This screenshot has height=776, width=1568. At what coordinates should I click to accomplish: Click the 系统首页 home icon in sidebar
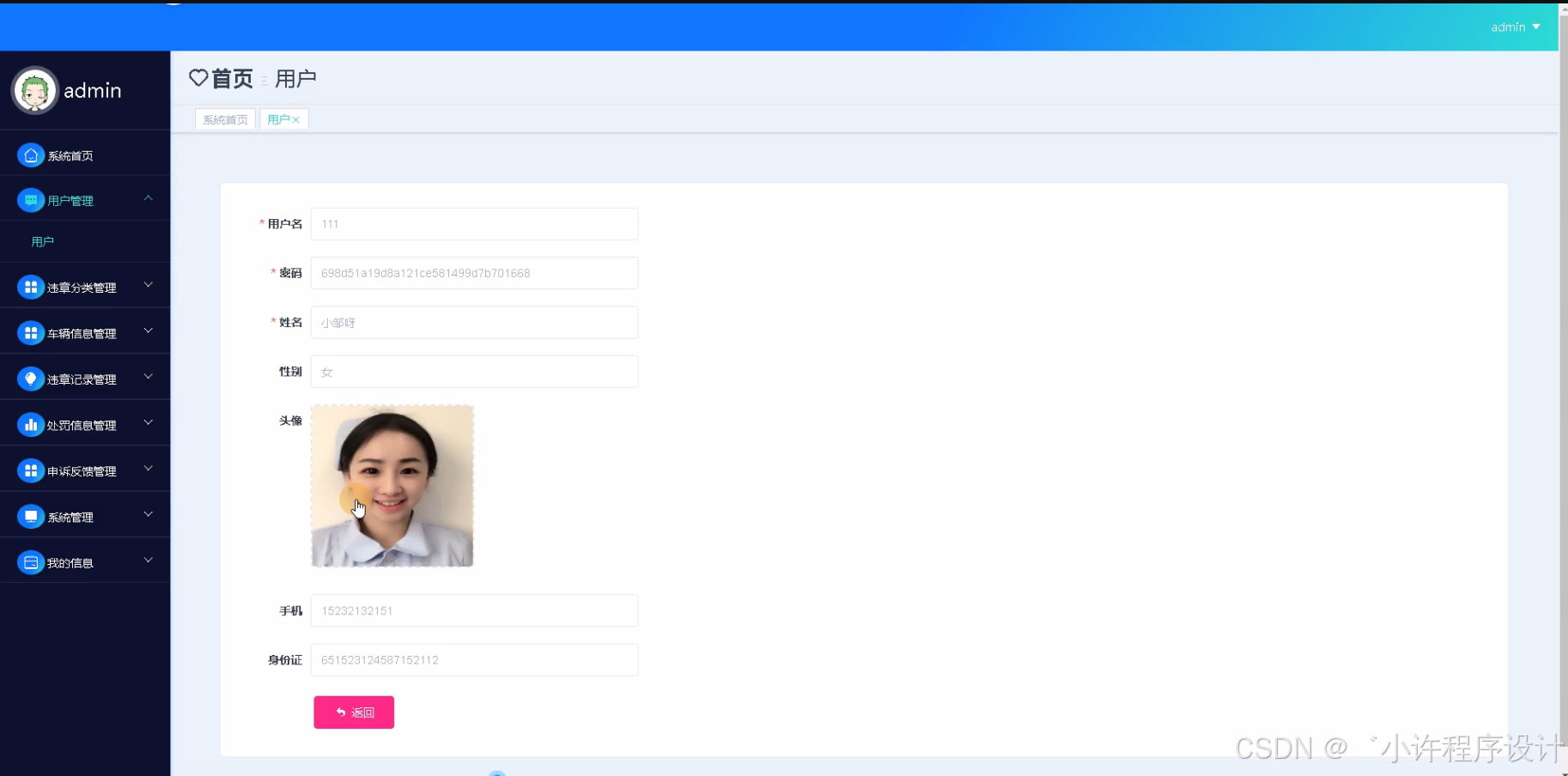coord(31,155)
